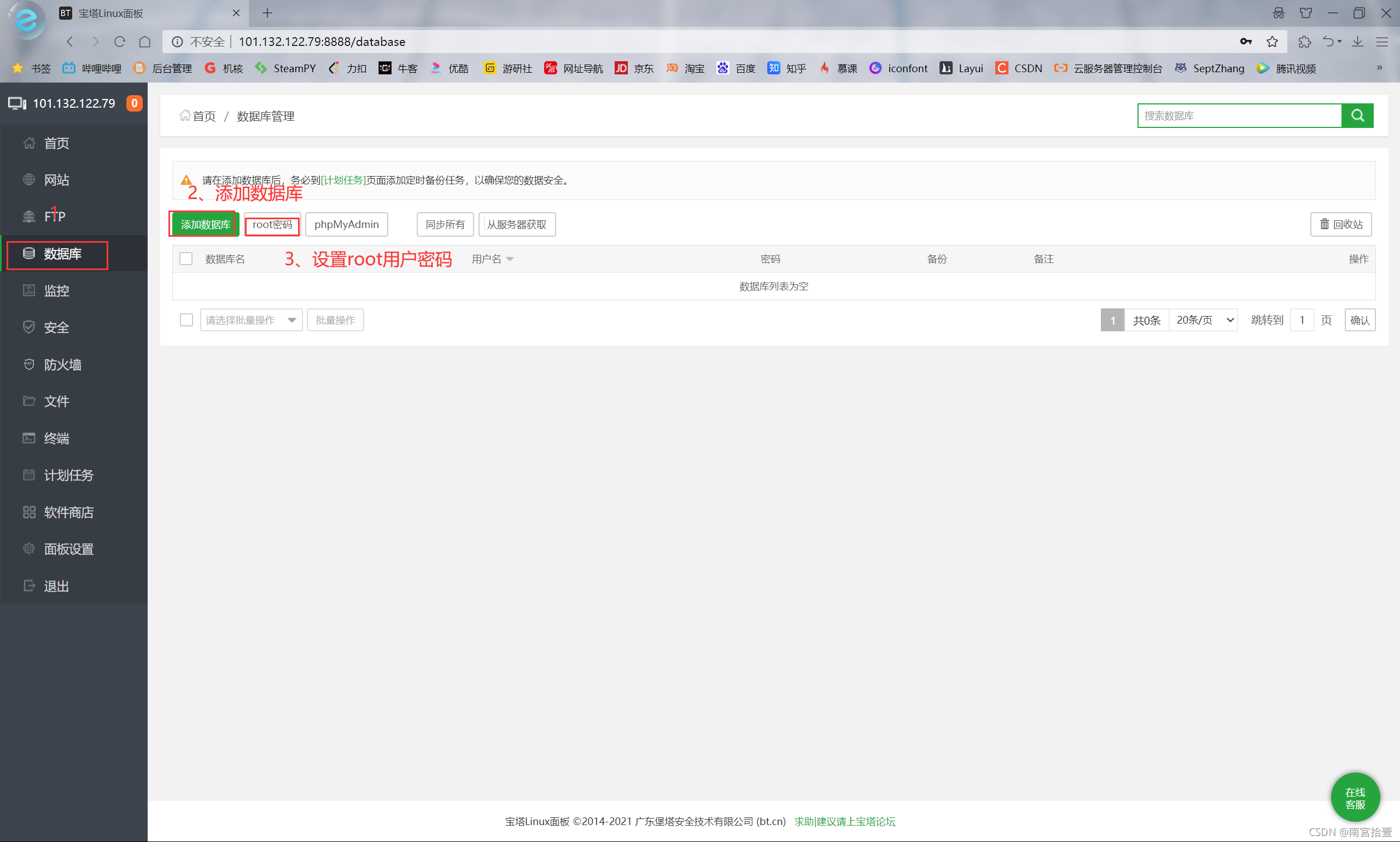Screen dimensions: 1400x842
Task: Click the 不安全 site info icon
Action: [177, 42]
